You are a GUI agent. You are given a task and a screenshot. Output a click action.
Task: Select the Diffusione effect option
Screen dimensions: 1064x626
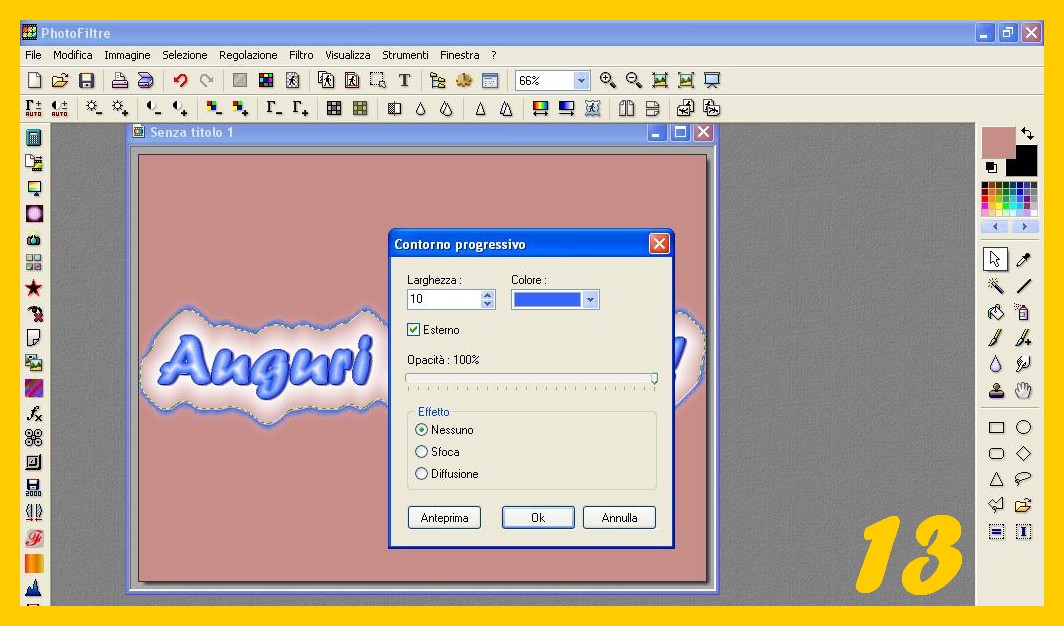[x=421, y=474]
